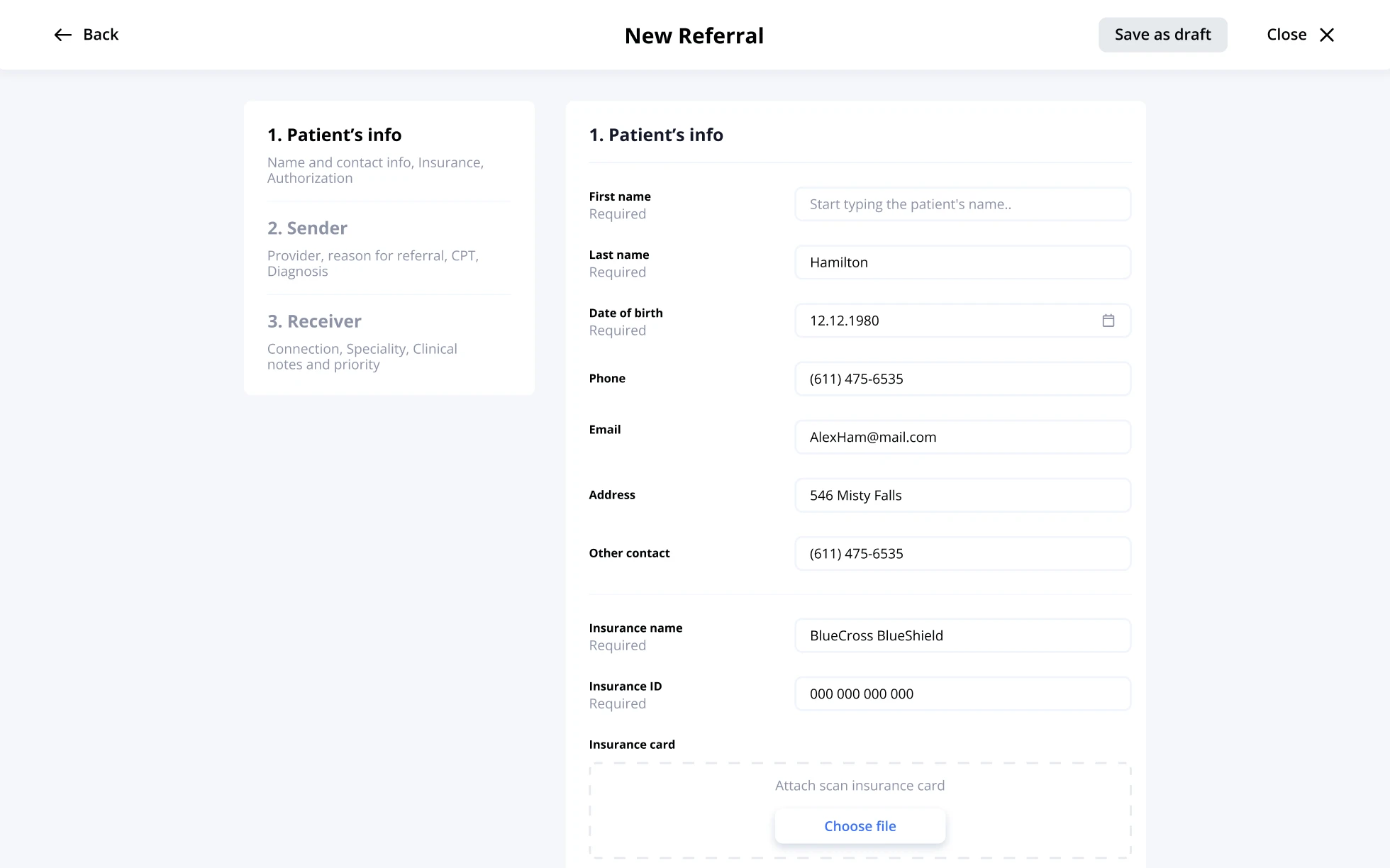Click the X close icon

pyautogui.click(x=1328, y=34)
